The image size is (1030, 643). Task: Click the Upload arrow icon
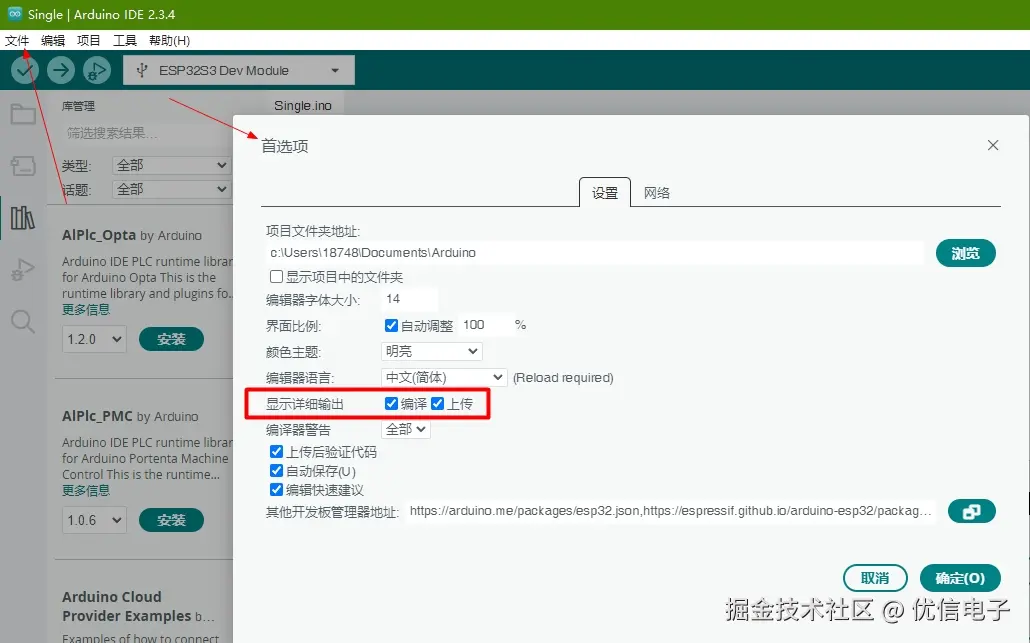pyautogui.click(x=59, y=69)
